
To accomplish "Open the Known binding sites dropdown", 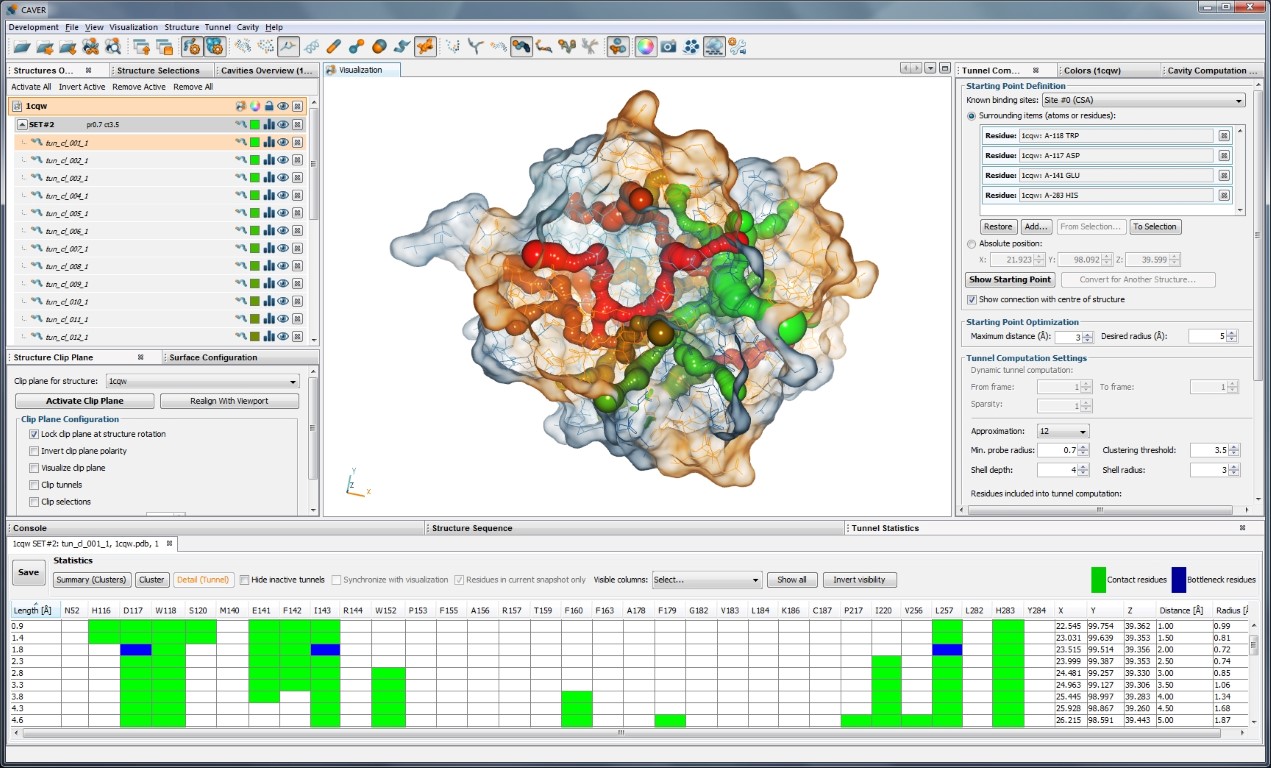I will click(1142, 100).
